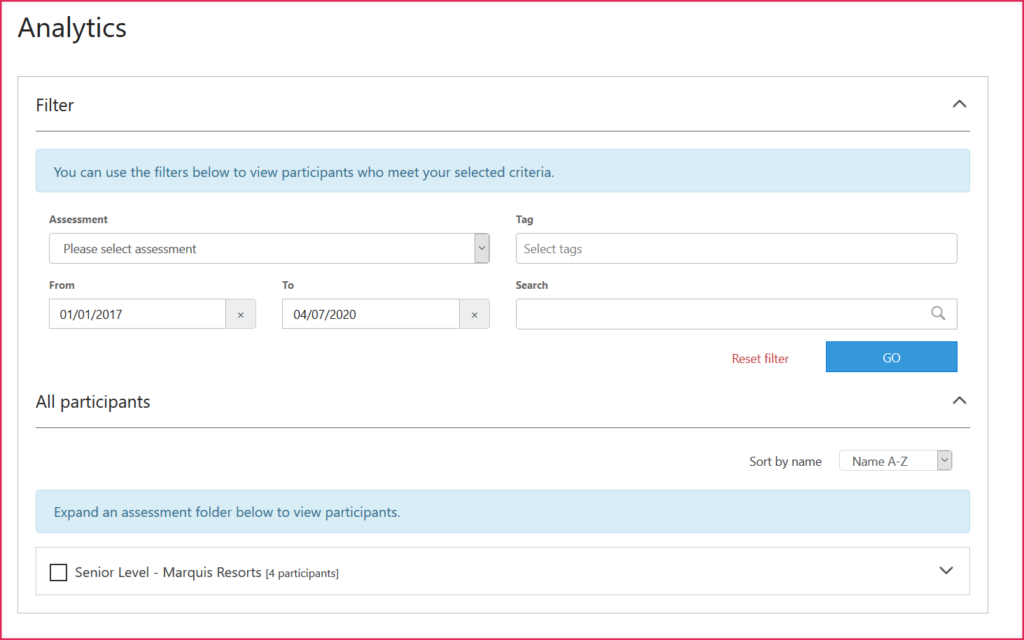Screen dimensions: 1024x640
Task: Tick the Senior Level - Marquis Resorts checkbox
Action: pyautogui.click(x=59, y=572)
